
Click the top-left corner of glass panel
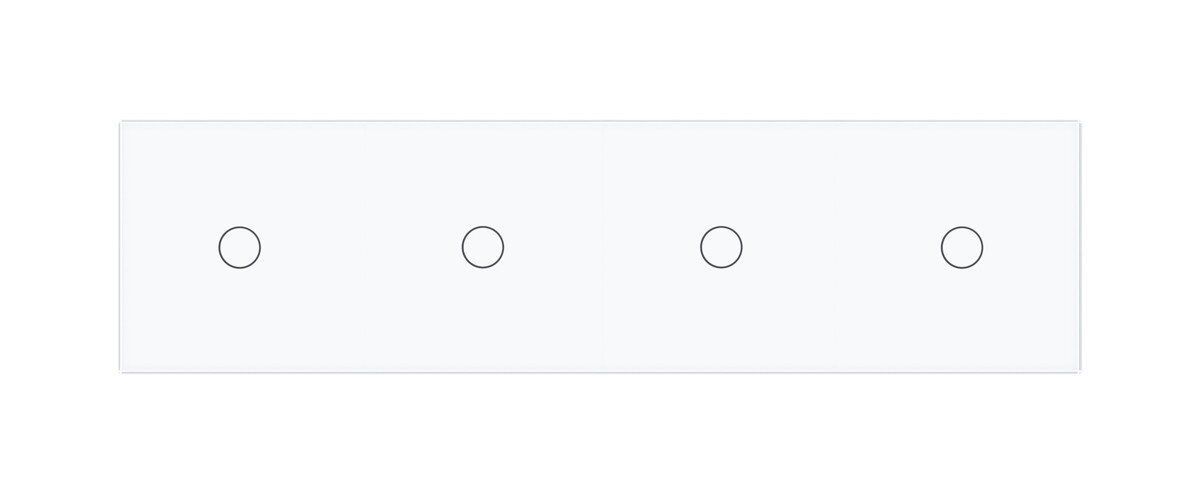123,125
